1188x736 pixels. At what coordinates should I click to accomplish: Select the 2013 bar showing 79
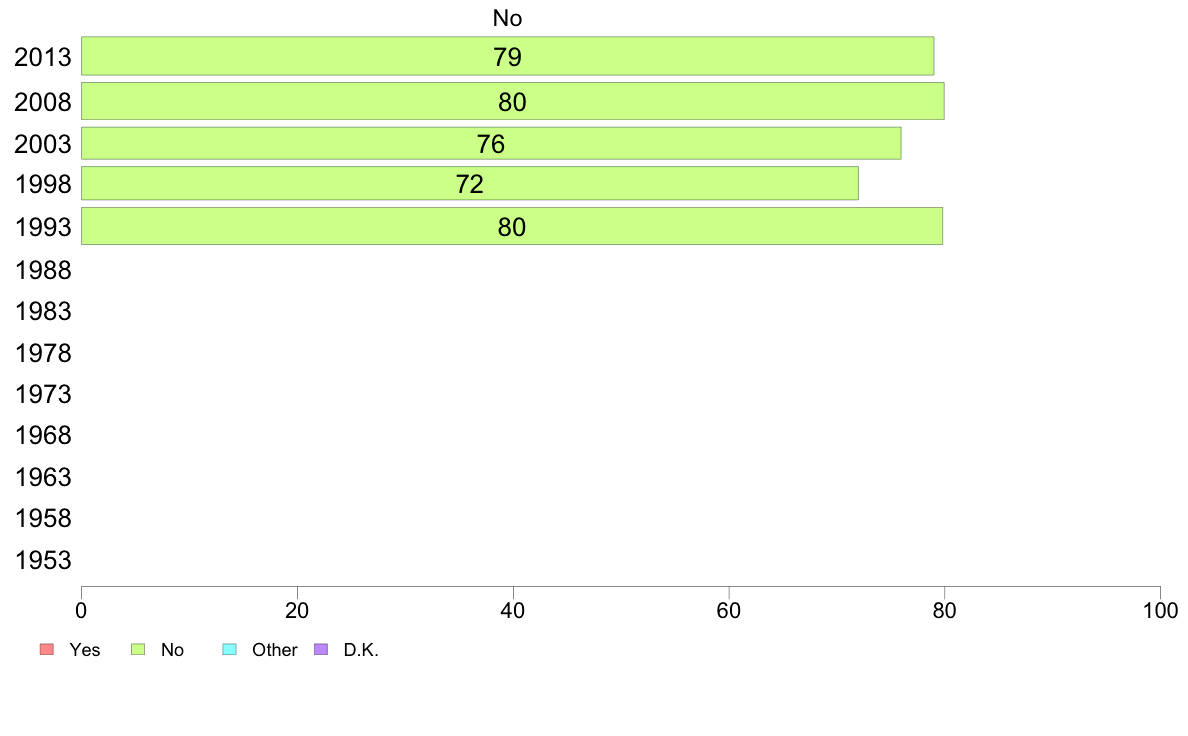point(508,56)
